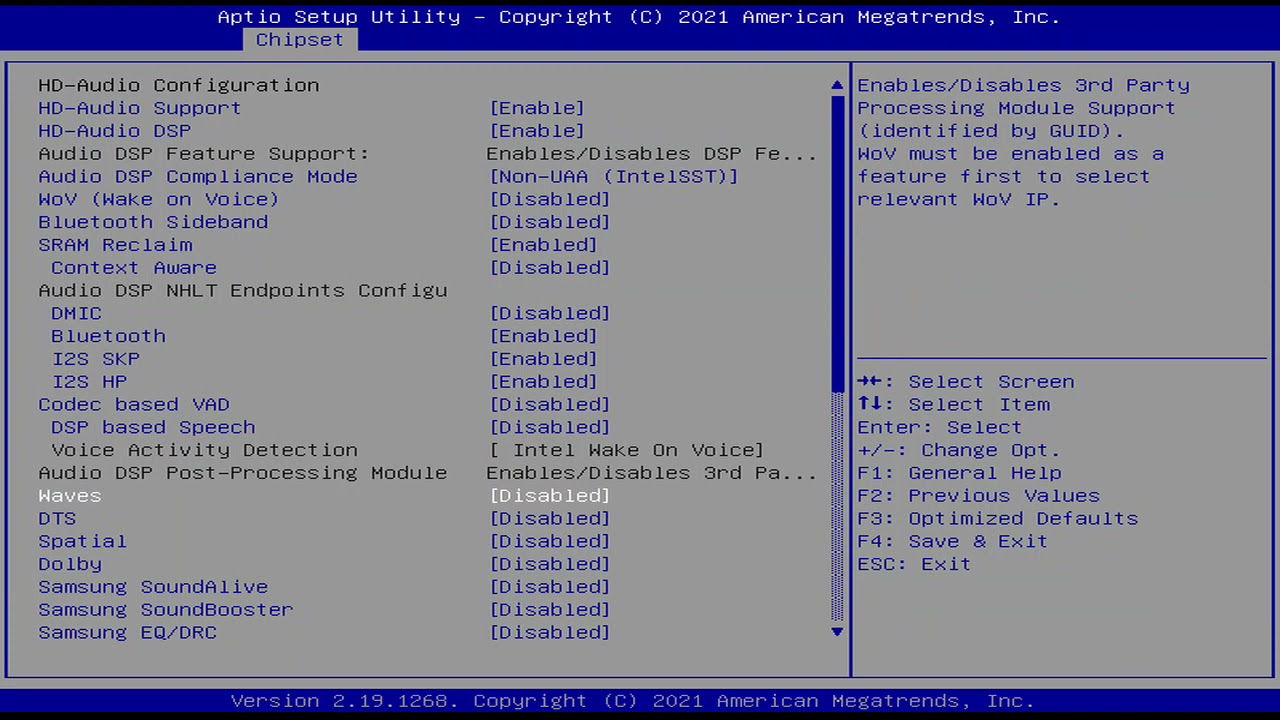This screenshot has height=720, width=1280.
Task: Open Dolby [Disabled] value
Action: [550, 564]
